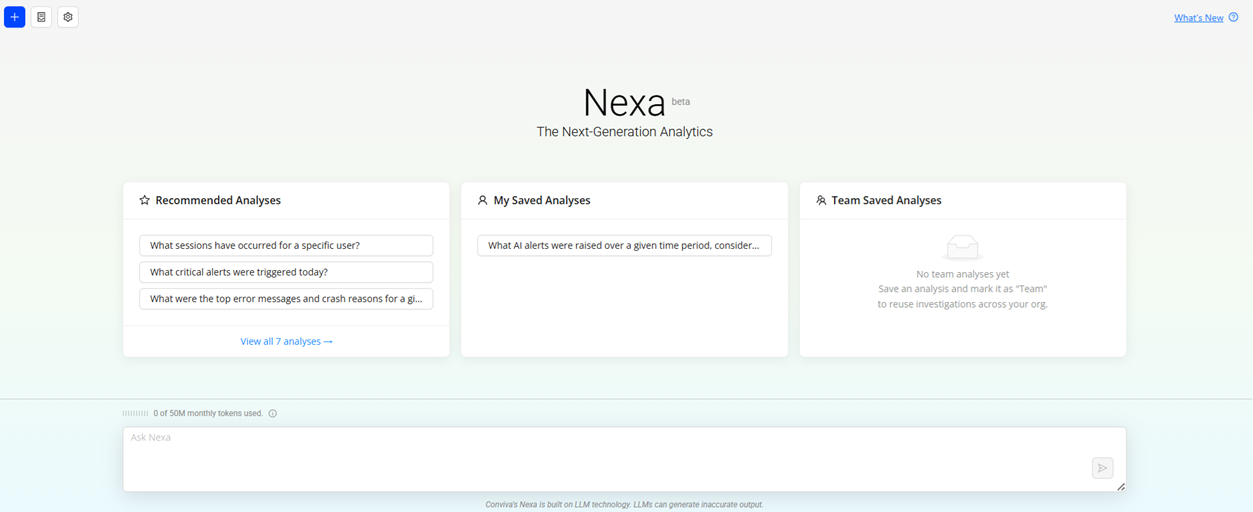Click the info icon next to monthly tokens

point(273,413)
